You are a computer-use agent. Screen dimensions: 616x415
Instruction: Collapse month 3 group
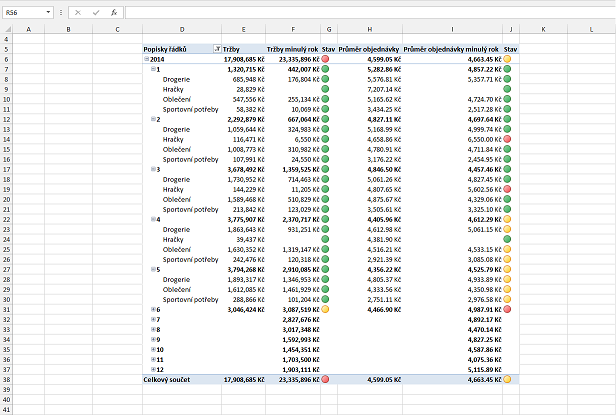(154, 169)
